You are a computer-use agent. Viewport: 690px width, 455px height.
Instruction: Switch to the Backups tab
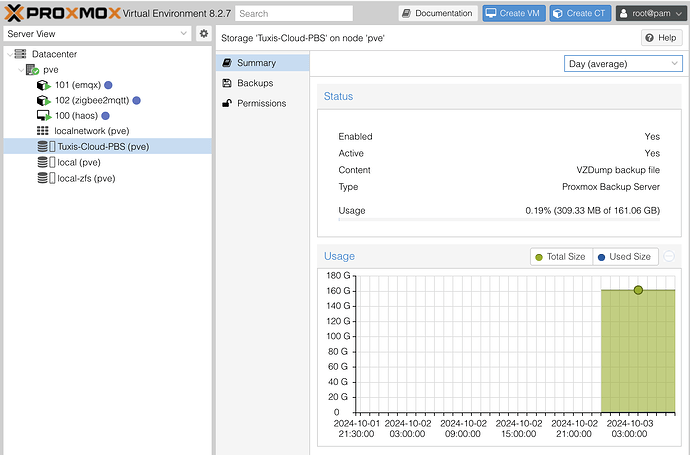tap(263, 83)
